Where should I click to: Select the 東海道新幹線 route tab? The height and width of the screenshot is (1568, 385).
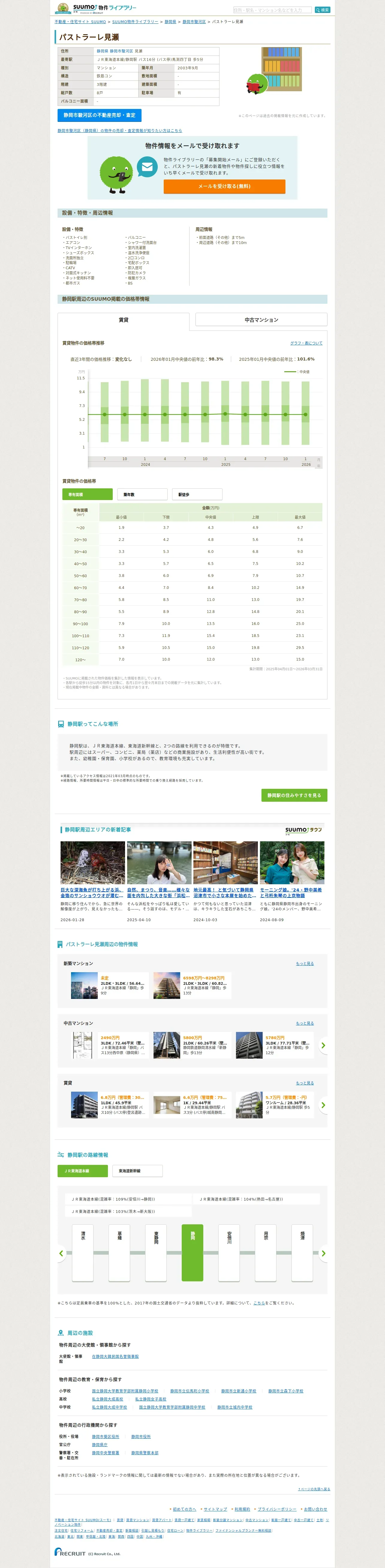pos(137,1171)
